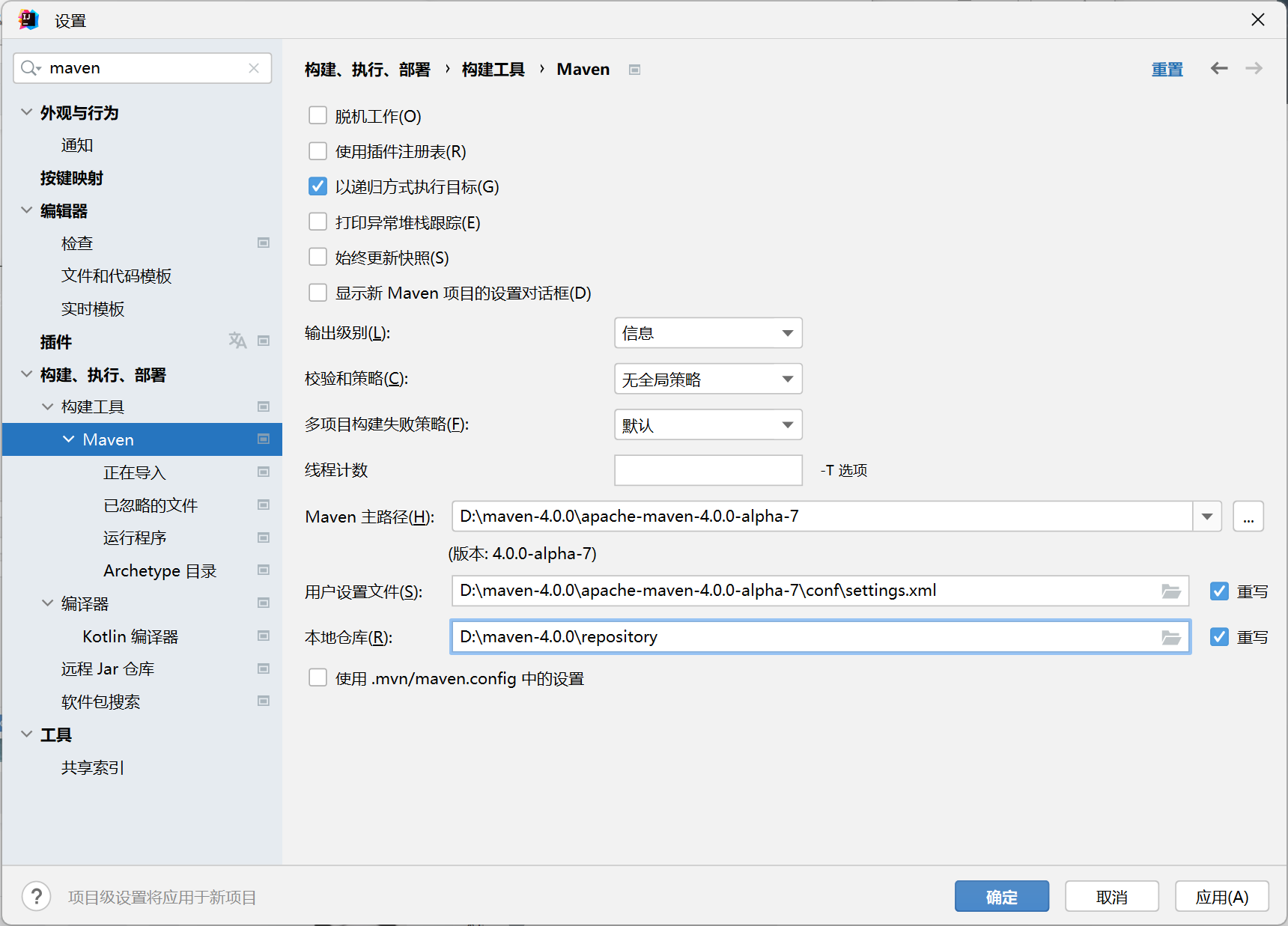Screen dimensions: 1288x926
Task: Click the forward navigation arrow
Action: point(1253,68)
